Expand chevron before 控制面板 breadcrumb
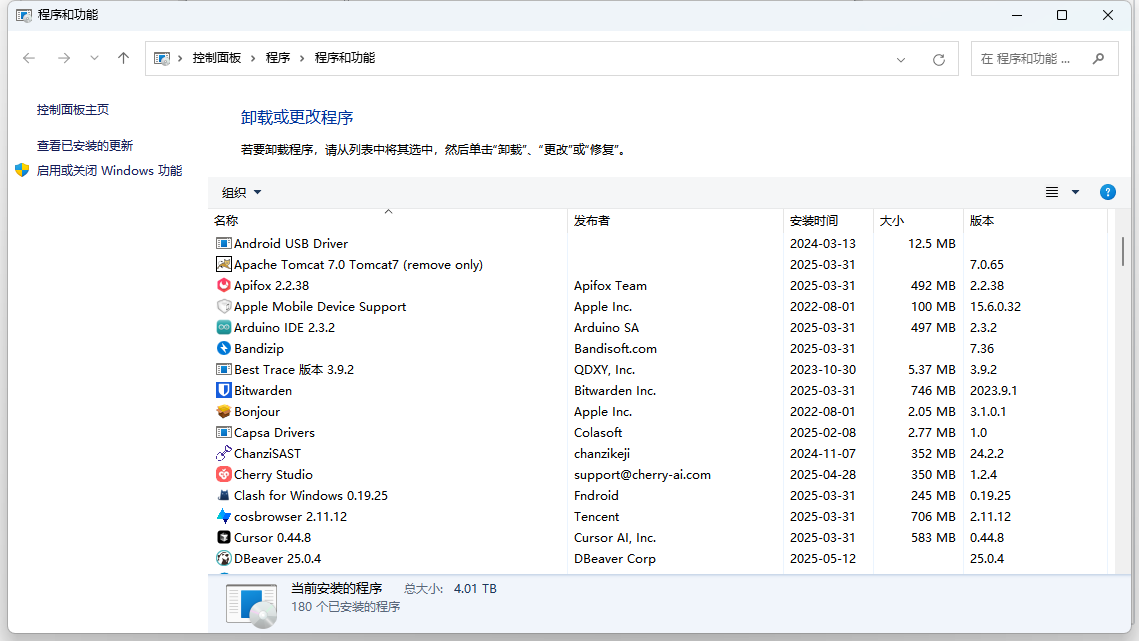Screen dimensions: 1139x641 pyautogui.click(x=180, y=58)
